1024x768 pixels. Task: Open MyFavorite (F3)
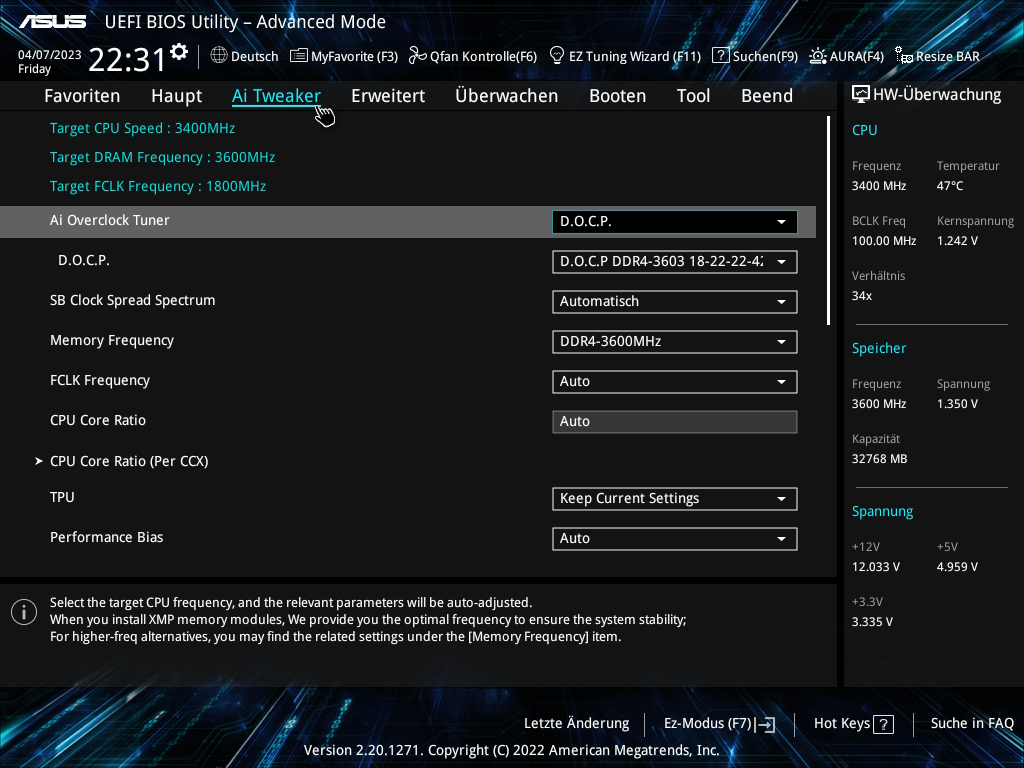tap(344, 56)
